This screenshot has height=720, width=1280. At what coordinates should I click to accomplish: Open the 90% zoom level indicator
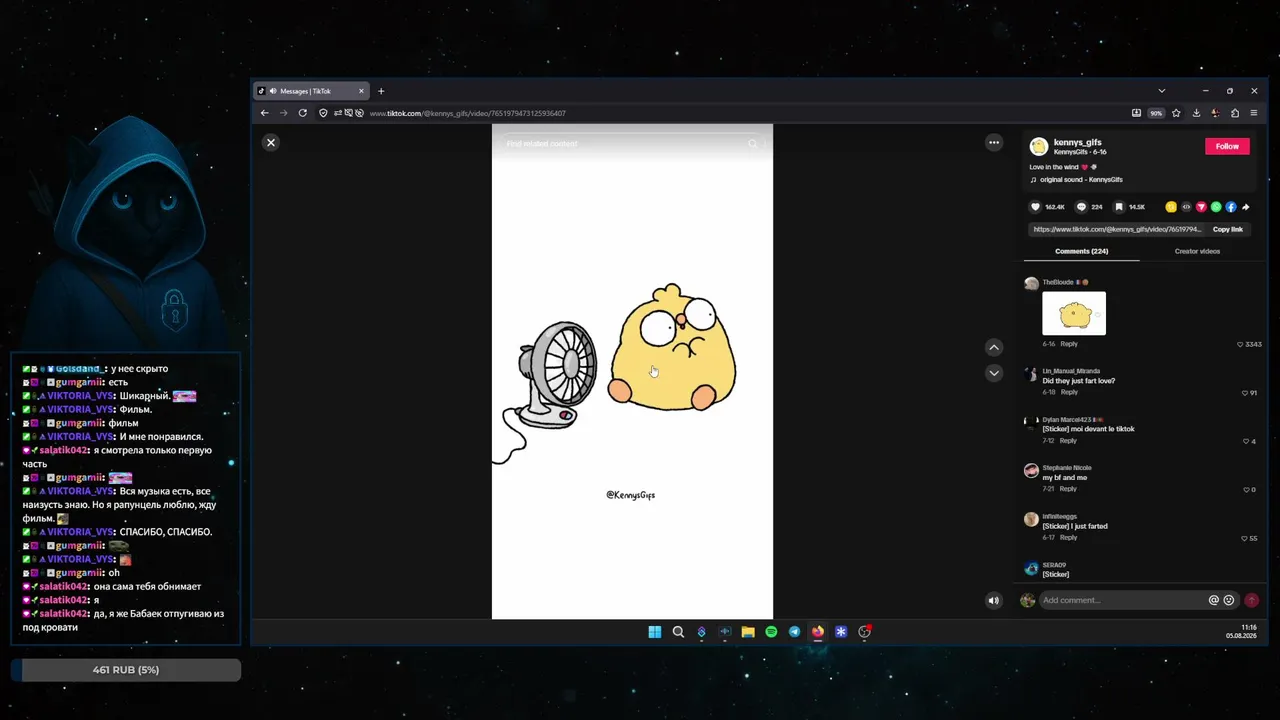pyautogui.click(x=1156, y=113)
